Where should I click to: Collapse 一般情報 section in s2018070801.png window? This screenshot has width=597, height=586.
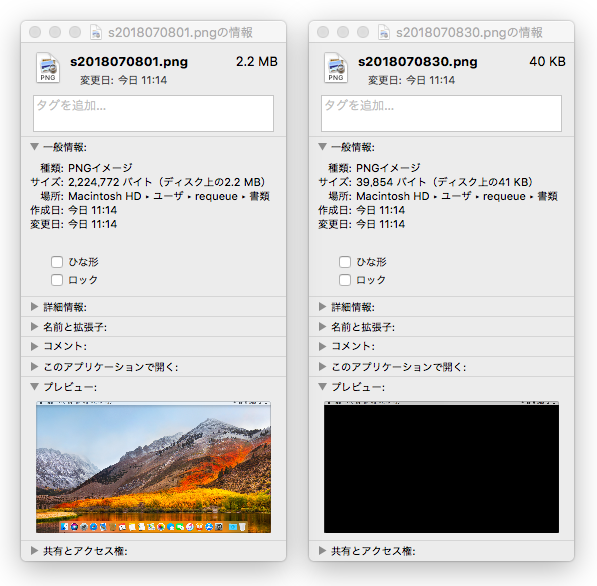34,147
